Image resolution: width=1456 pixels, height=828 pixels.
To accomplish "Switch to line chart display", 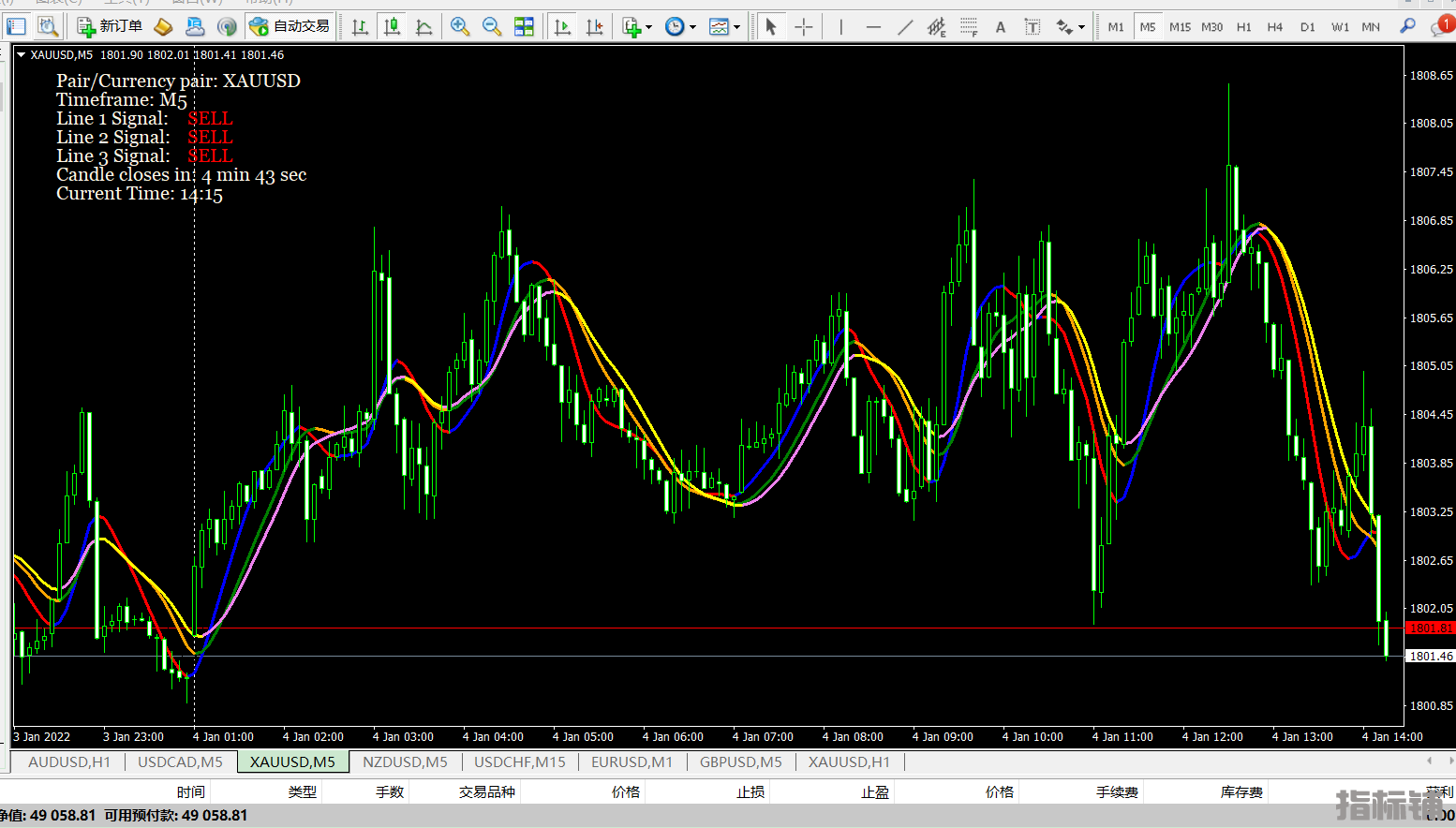I will 423,26.
